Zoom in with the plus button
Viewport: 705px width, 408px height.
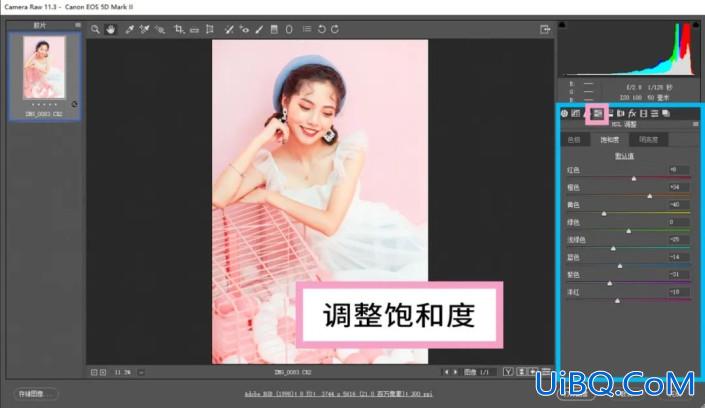coord(103,372)
